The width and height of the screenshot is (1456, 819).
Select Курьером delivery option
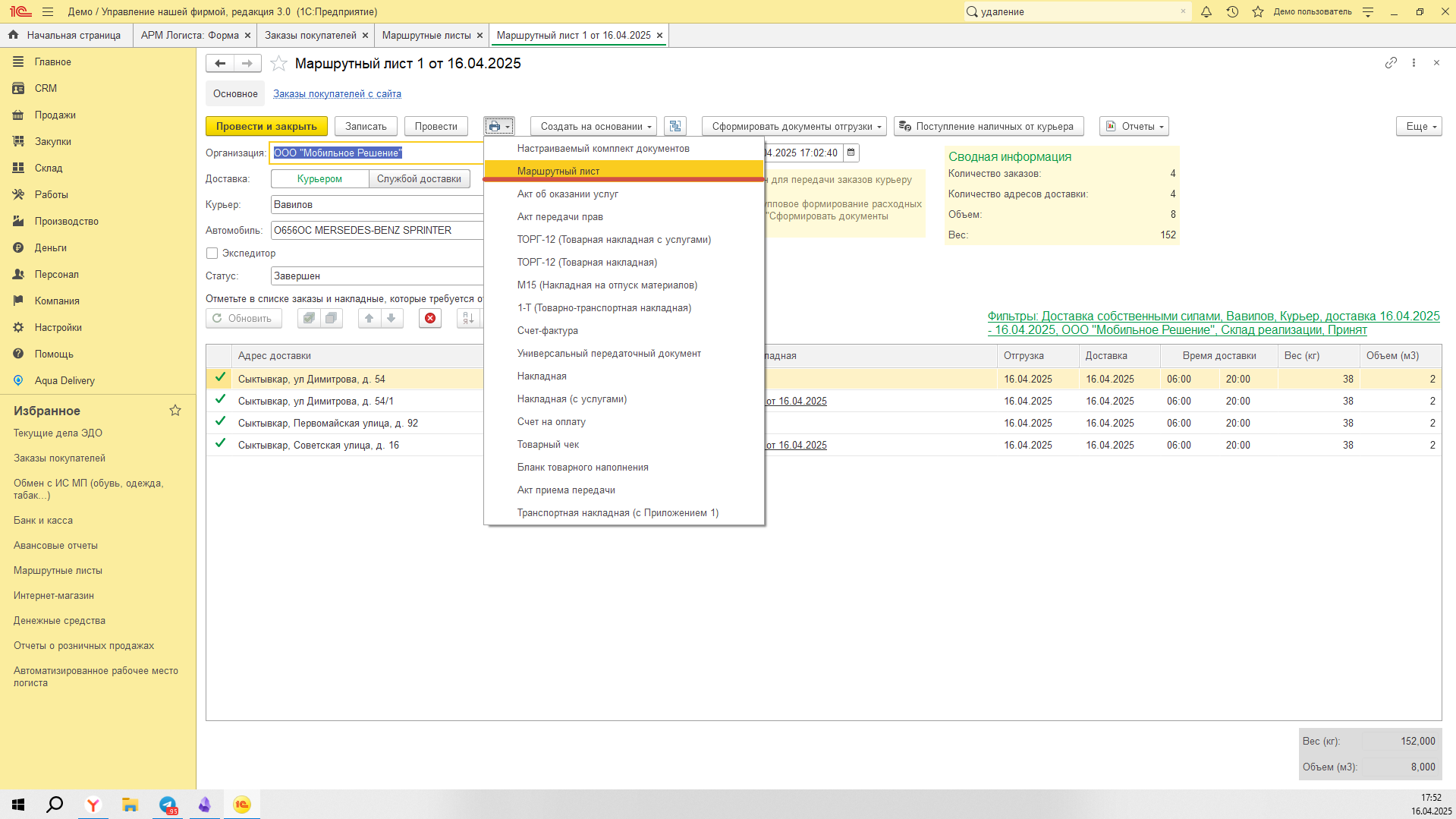[319, 178]
